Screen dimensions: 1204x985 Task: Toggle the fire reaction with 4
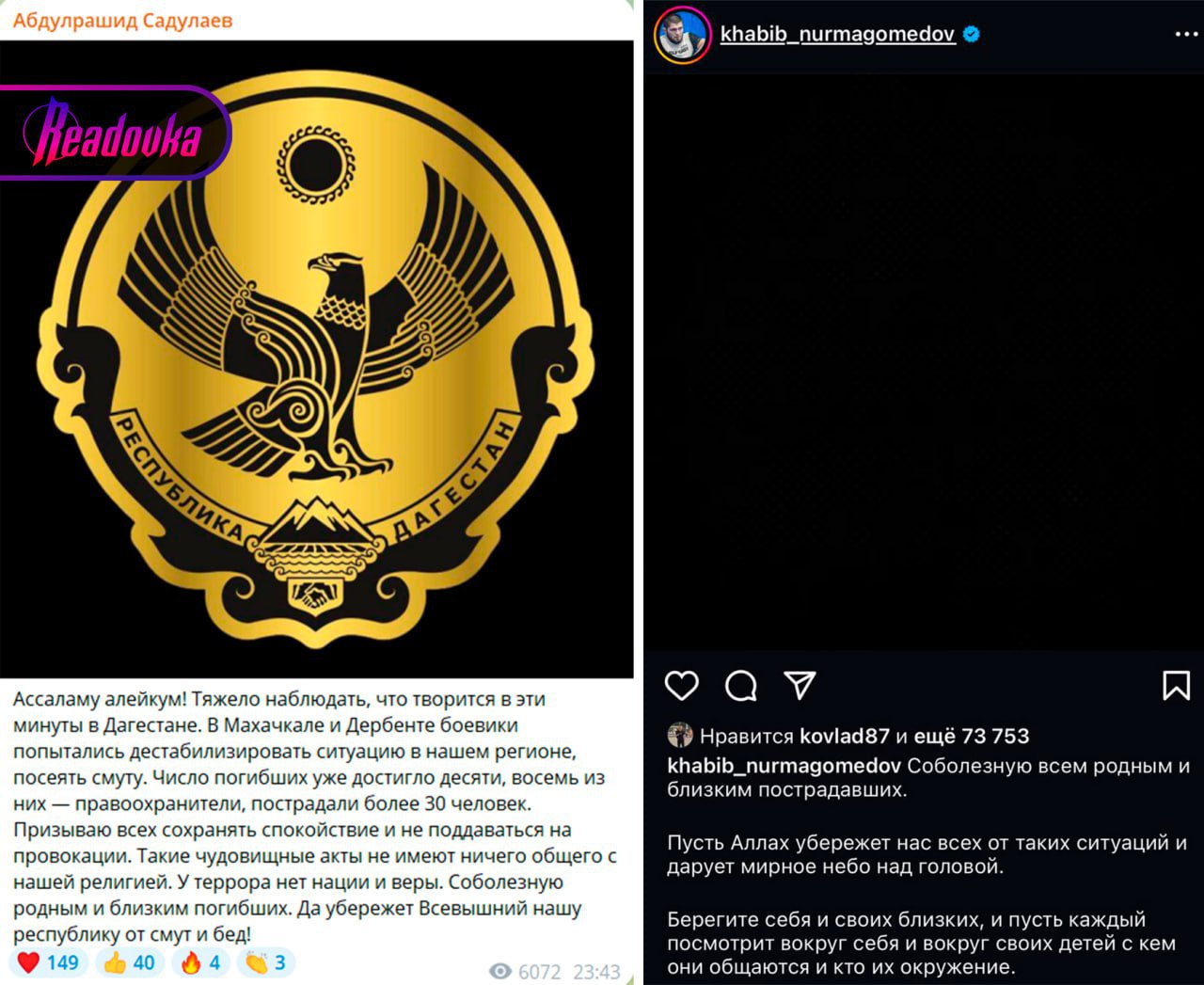pyautogui.click(x=200, y=962)
